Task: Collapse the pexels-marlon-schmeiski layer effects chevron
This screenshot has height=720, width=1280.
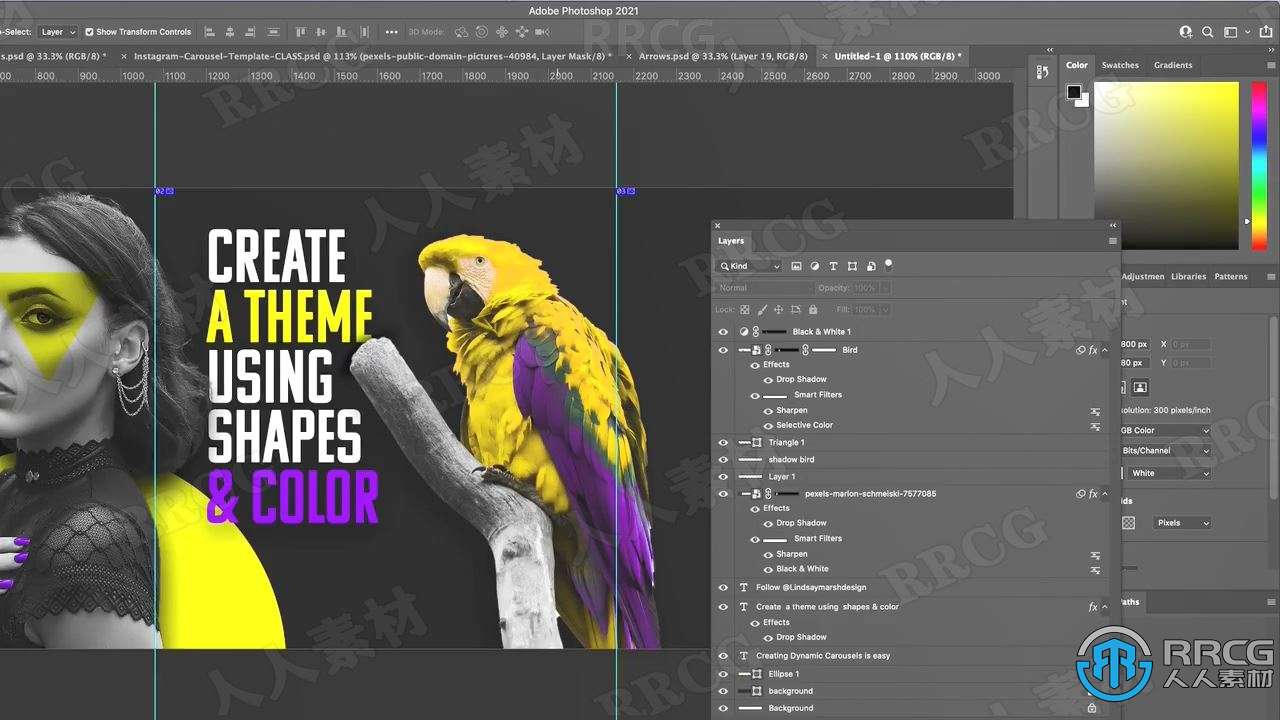Action: pyautogui.click(x=1105, y=494)
